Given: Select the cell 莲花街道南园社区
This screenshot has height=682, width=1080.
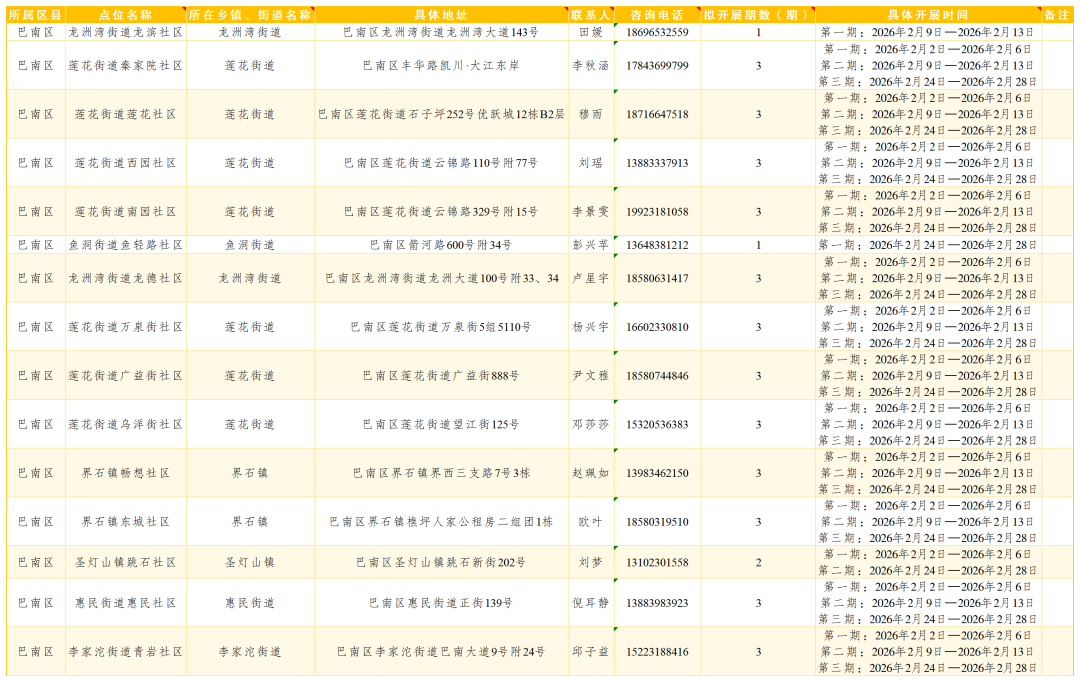Looking at the screenshot, I should click(125, 212).
